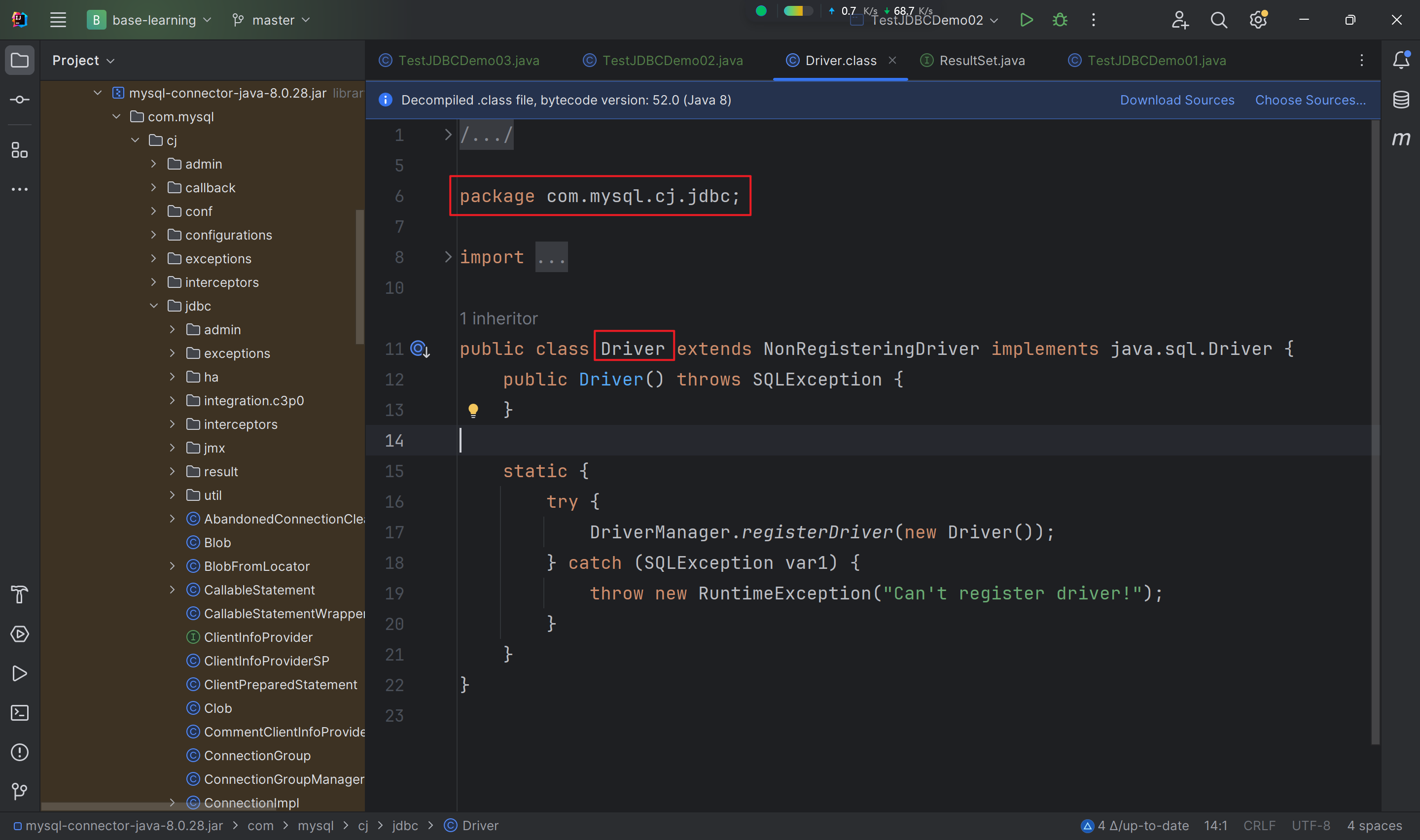
Task: Click the CRLF line separator widget
Action: (1259, 825)
